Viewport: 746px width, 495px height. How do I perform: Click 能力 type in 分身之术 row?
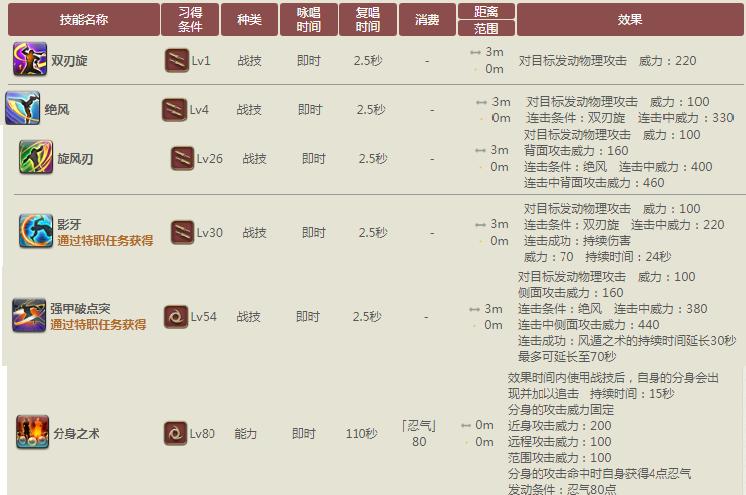(245, 434)
